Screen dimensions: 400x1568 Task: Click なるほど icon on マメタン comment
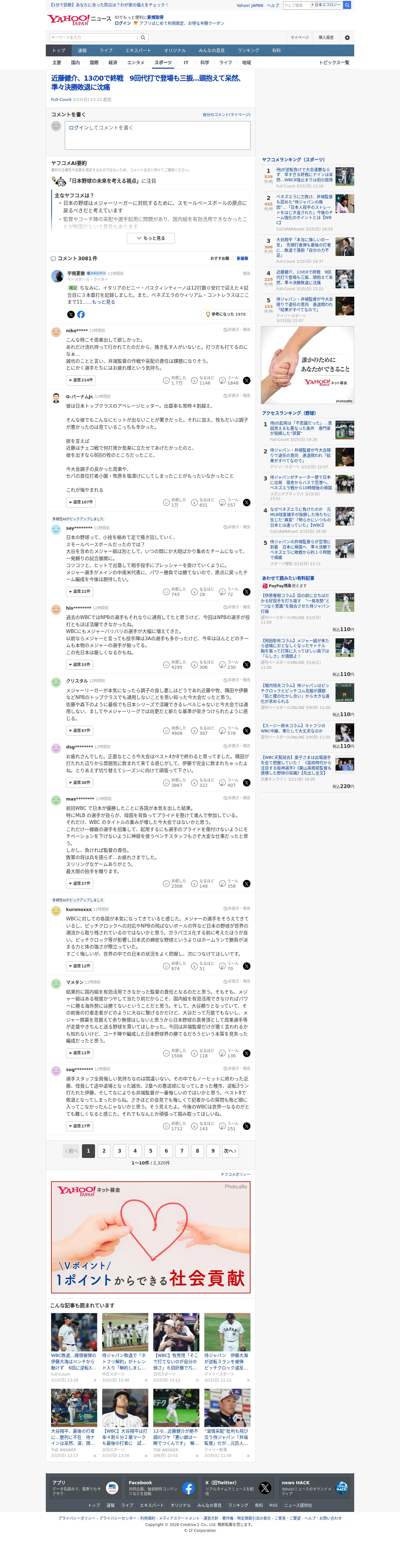(194, 1053)
